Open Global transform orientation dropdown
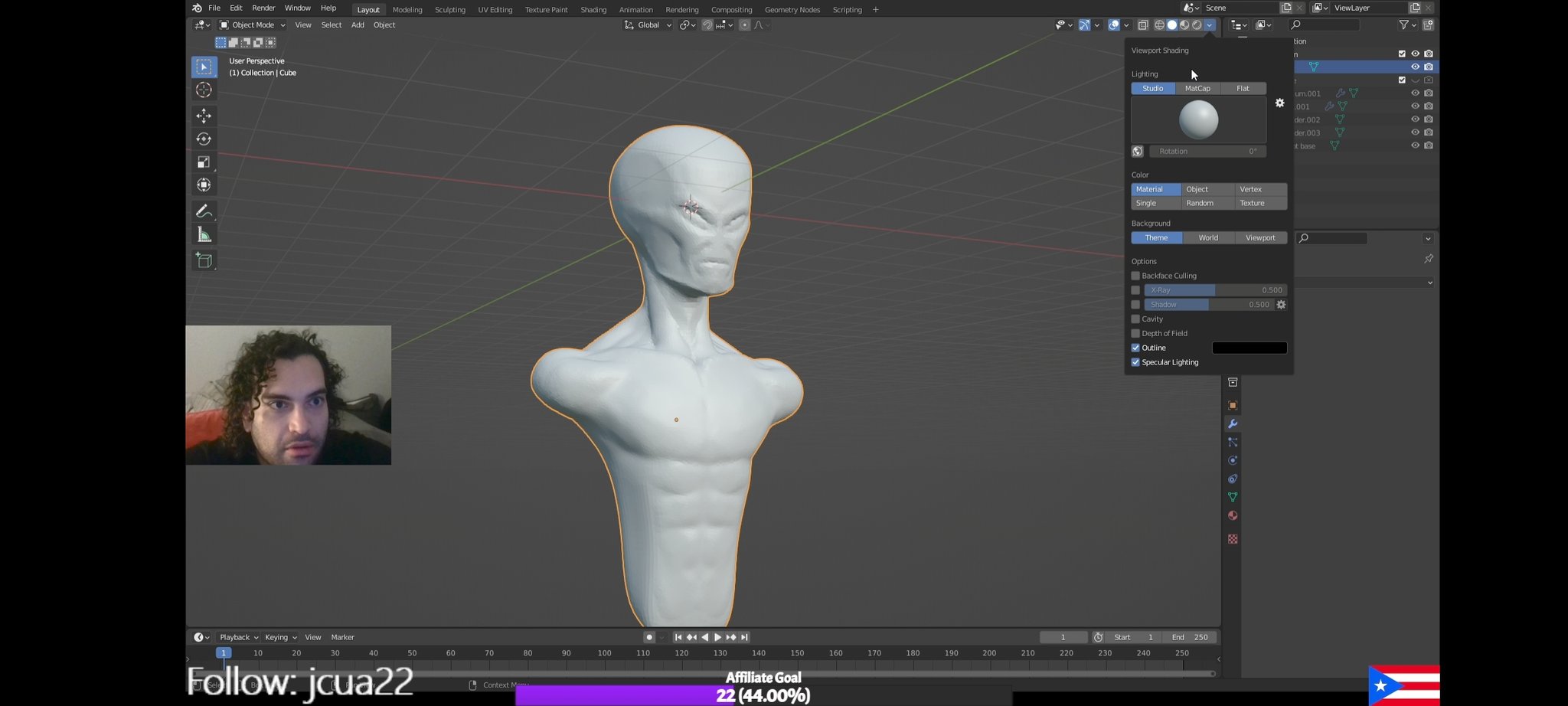Viewport: 1568px width, 706px height. [648, 25]
